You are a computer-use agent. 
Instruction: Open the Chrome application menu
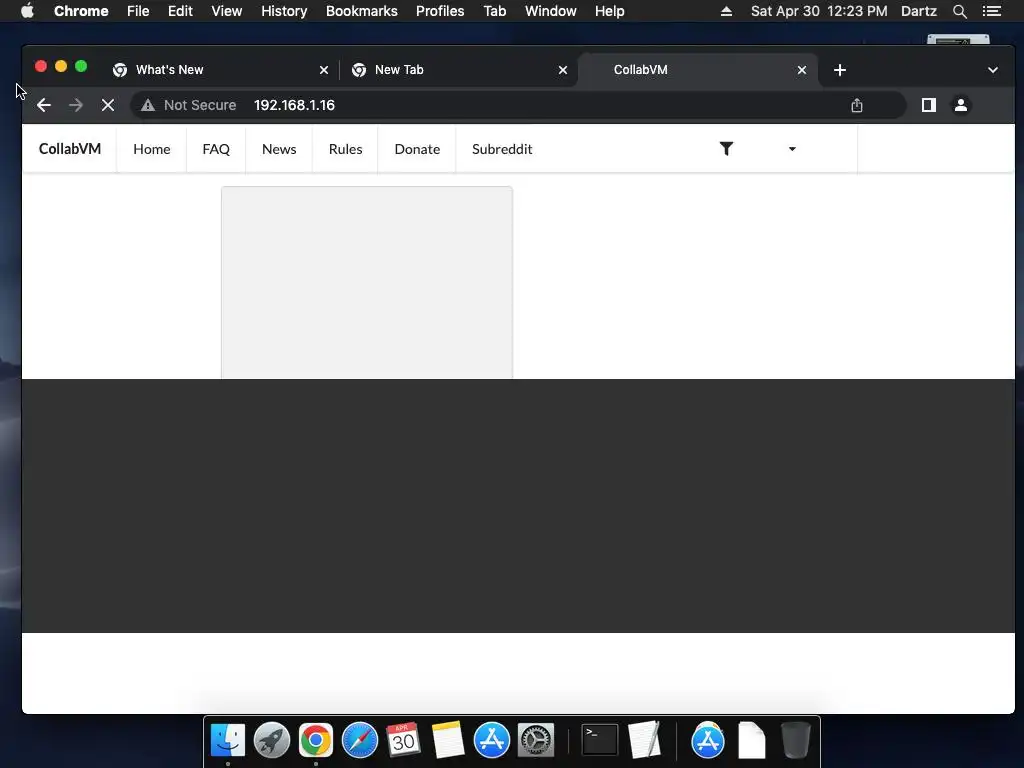(x=81, y=11)
